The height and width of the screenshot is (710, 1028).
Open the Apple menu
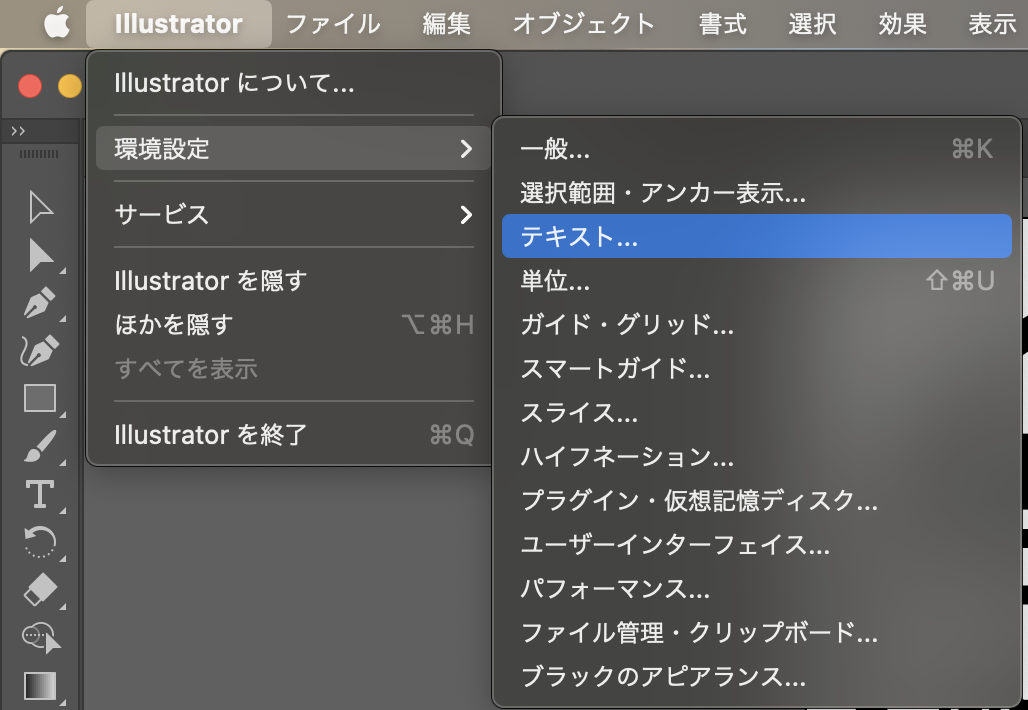coord(57,24)
